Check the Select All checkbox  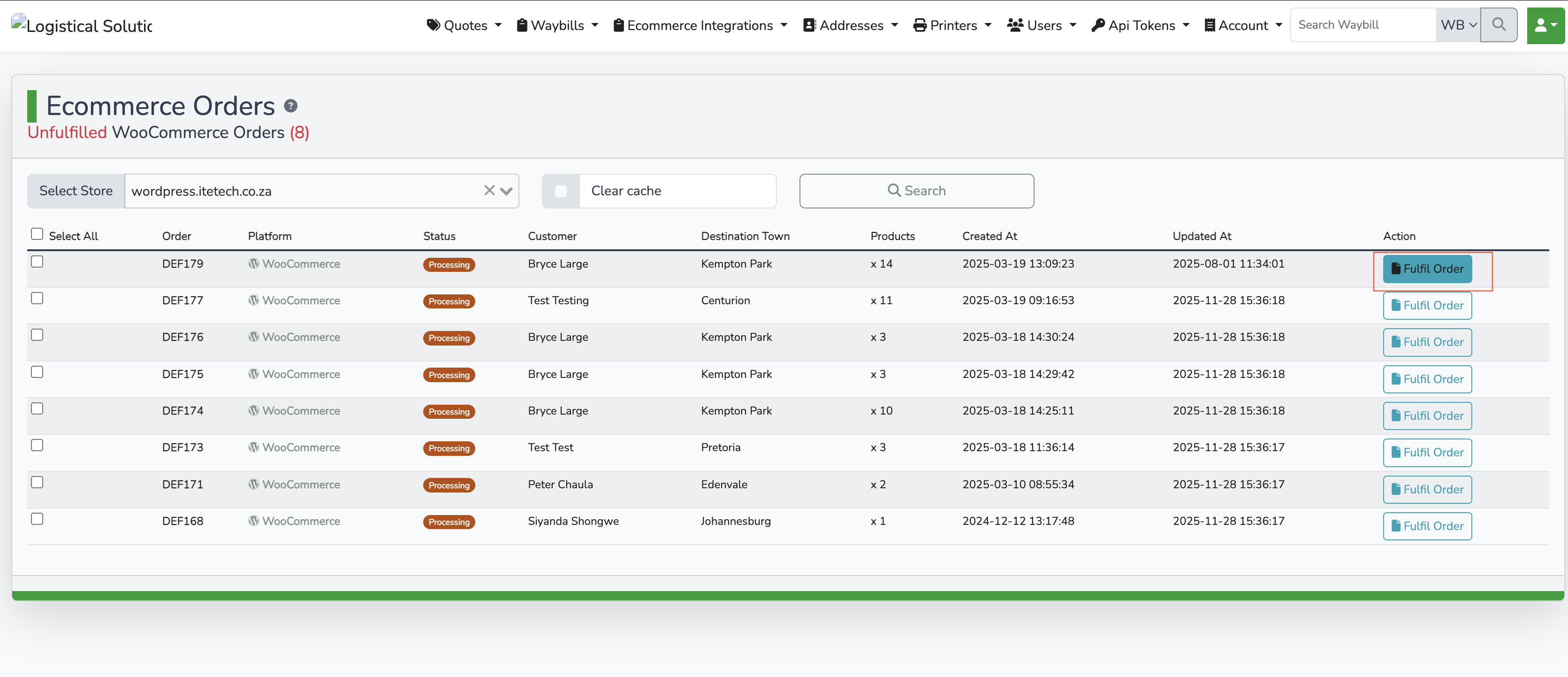(x=37, y=233)
